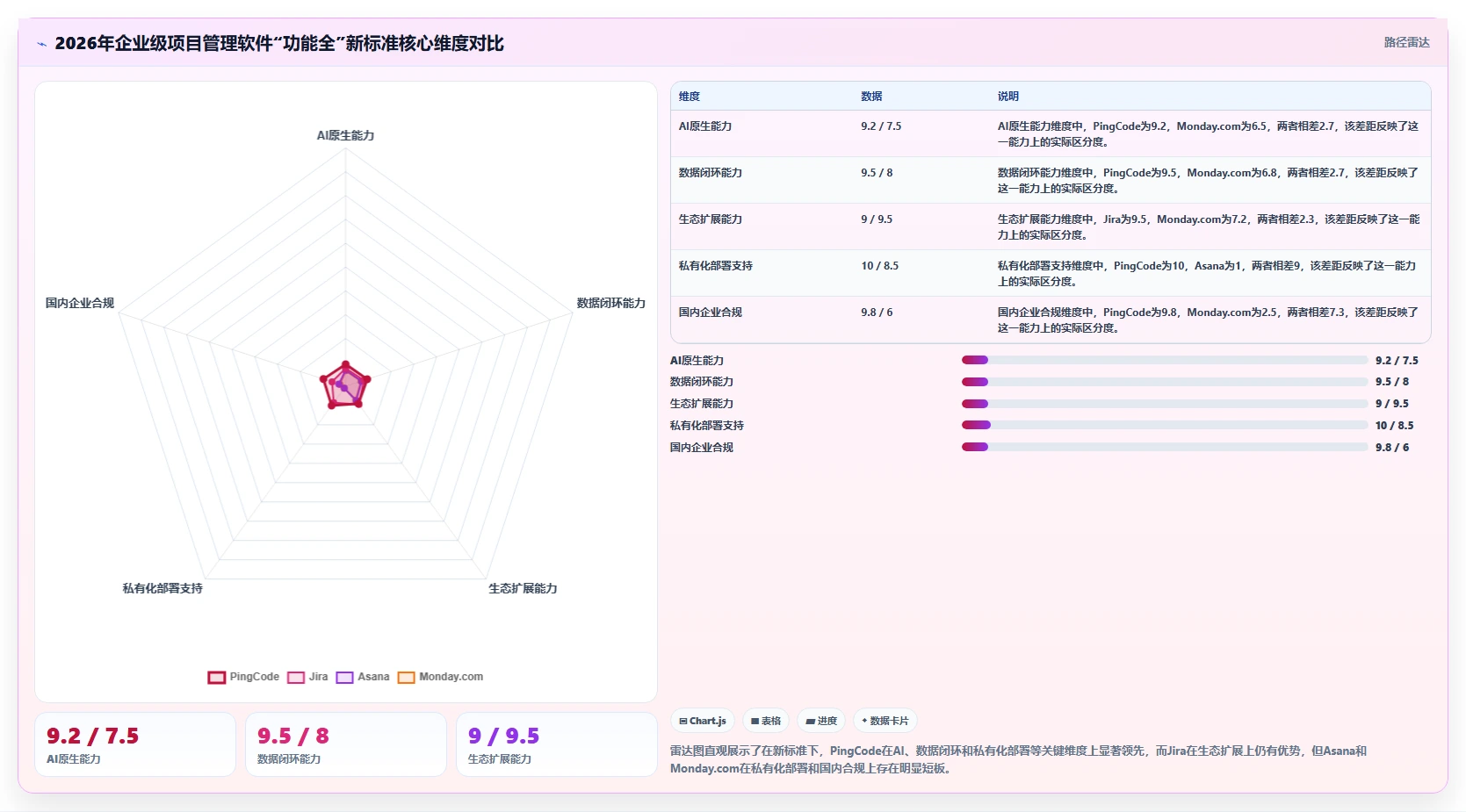
Task: Click the 生态扩展能力 progress bar
Action: [x=1165, y=404]
